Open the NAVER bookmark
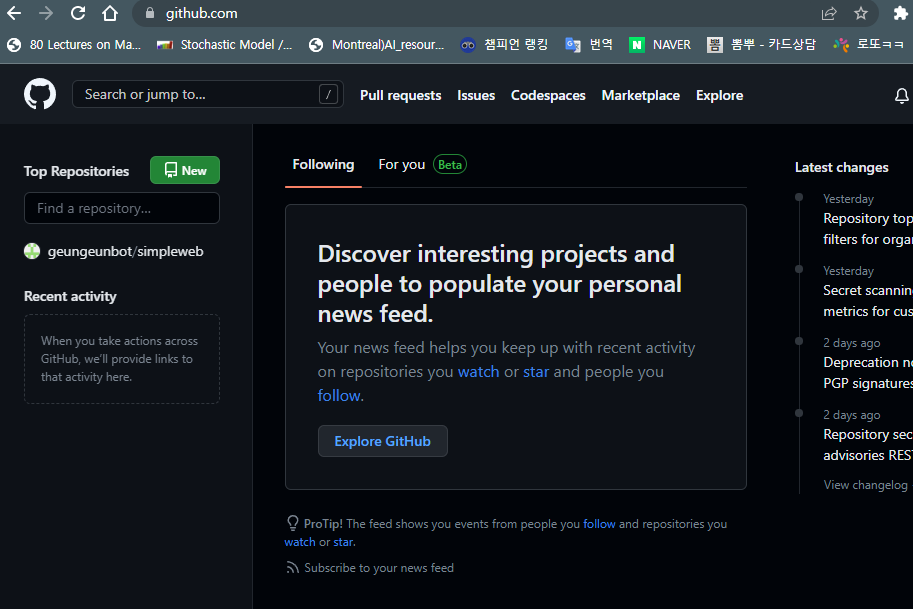Viewport: 913px width, 609px height. click(660, 45)
